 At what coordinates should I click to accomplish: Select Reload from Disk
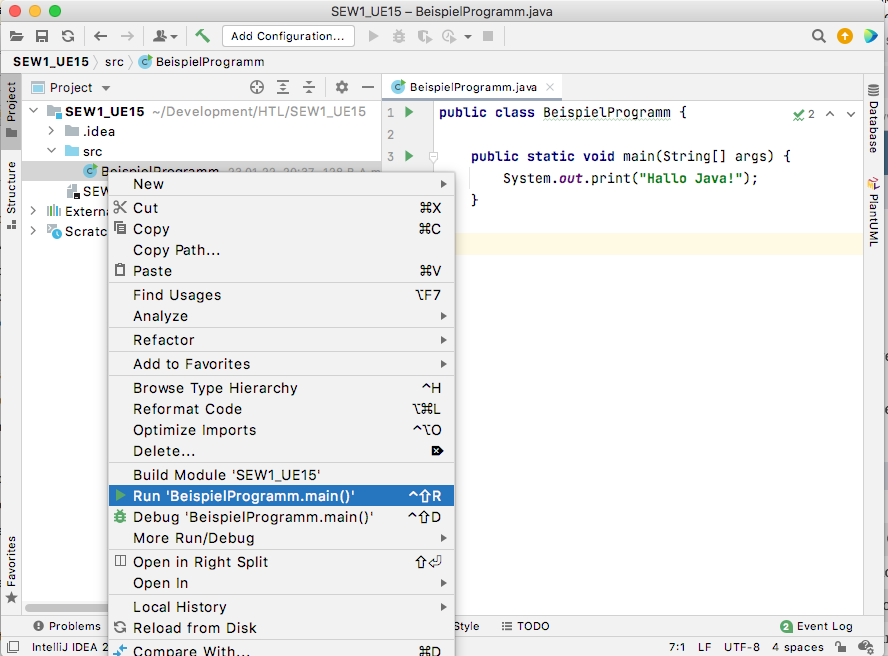point(281,628)
